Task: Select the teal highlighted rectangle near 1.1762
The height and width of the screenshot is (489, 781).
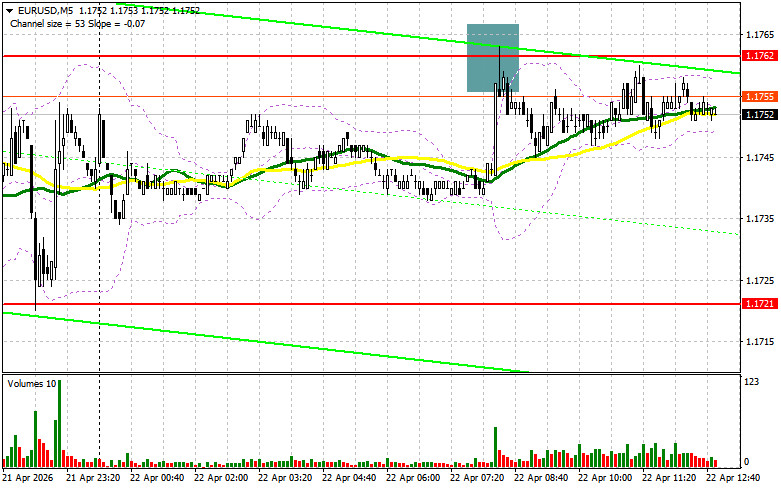Action: tap(493, 58)
